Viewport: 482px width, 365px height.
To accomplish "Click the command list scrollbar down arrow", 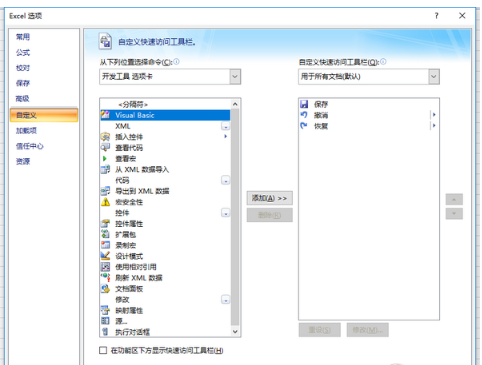I will 235,332.
